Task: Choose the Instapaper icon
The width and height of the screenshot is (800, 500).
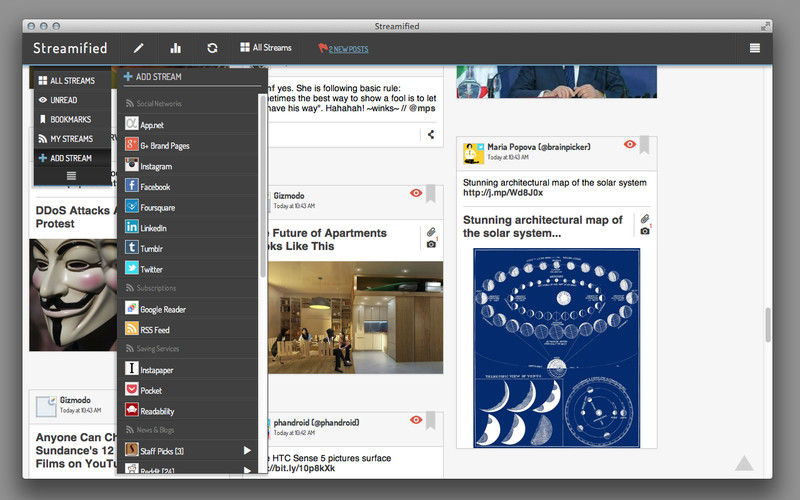Action: click(x=132, y=368)
